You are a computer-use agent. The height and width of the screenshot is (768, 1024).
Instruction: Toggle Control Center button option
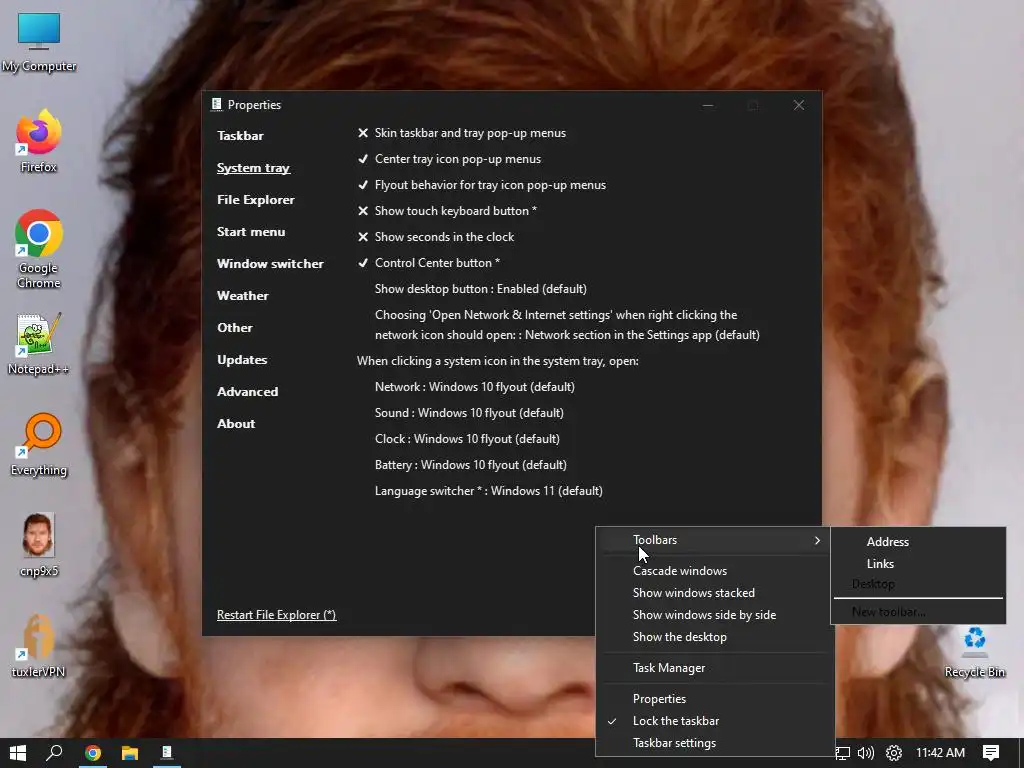pos(428,263)
